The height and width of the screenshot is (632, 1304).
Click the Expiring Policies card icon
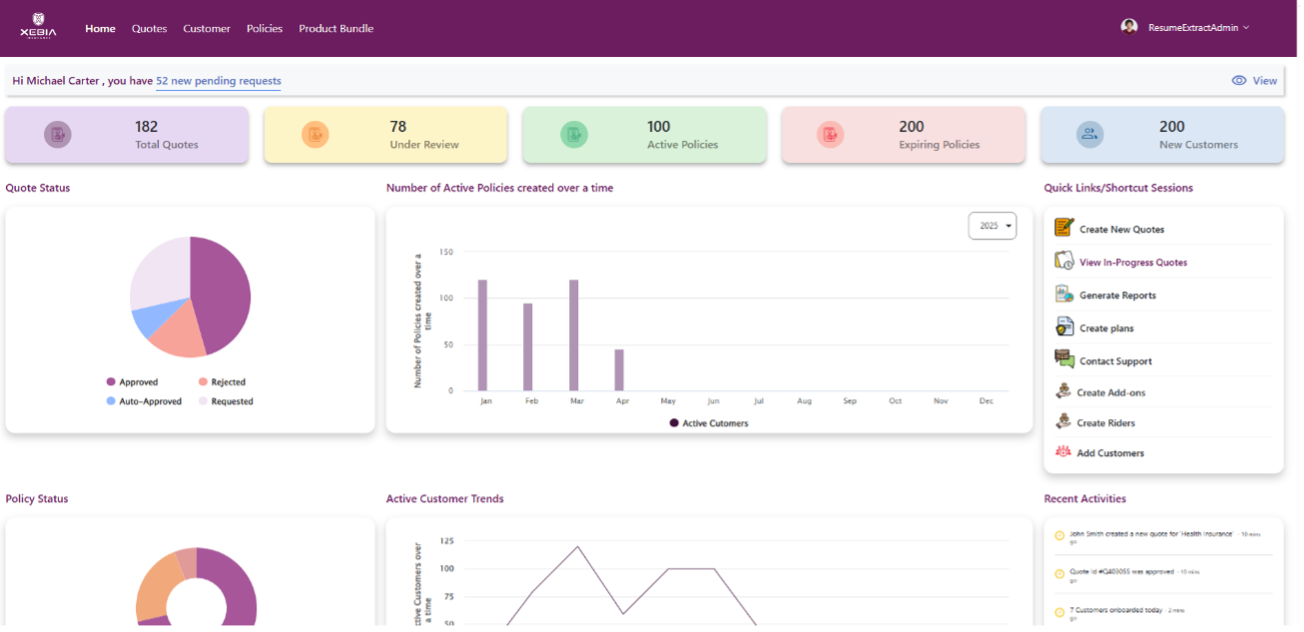click(830, 134)
